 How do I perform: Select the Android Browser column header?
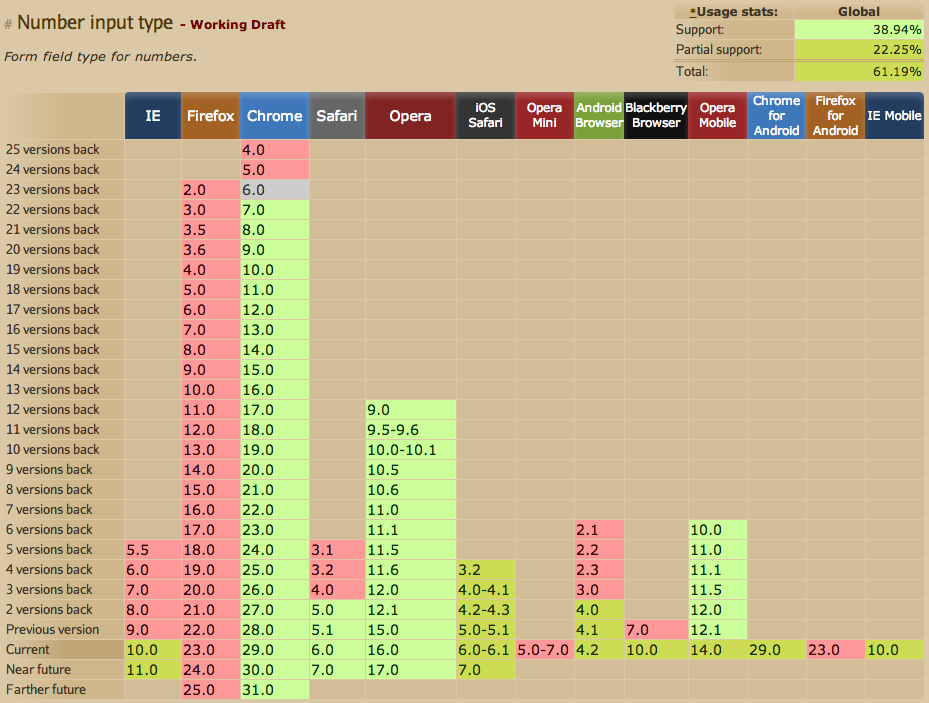tap(598, 116)
